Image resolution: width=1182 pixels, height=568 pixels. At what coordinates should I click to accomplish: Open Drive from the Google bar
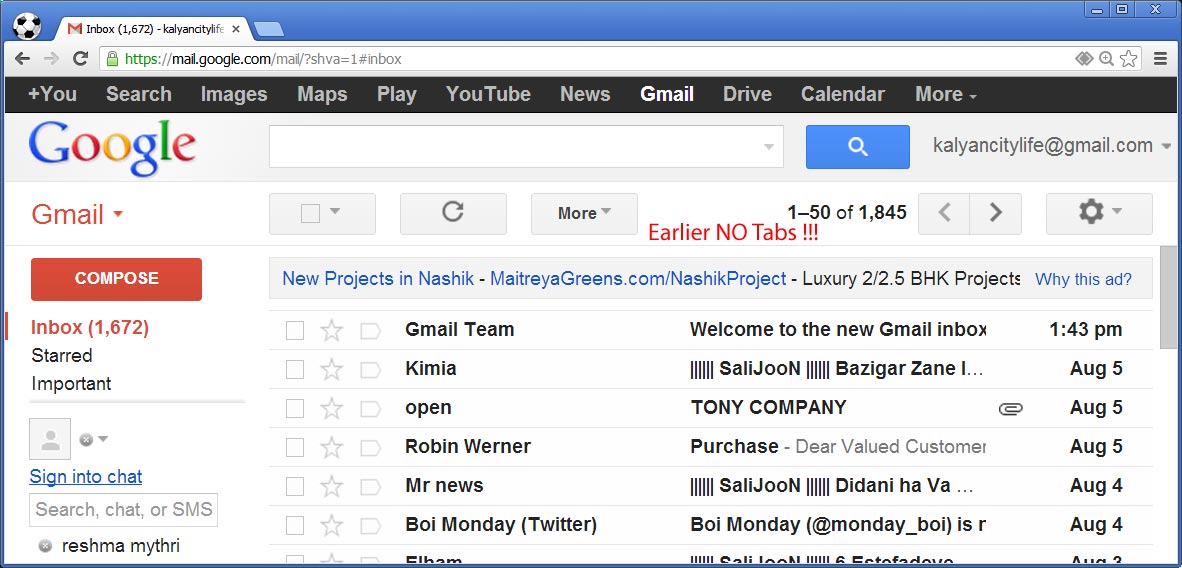pyautogui.click(x=747, y=94)
